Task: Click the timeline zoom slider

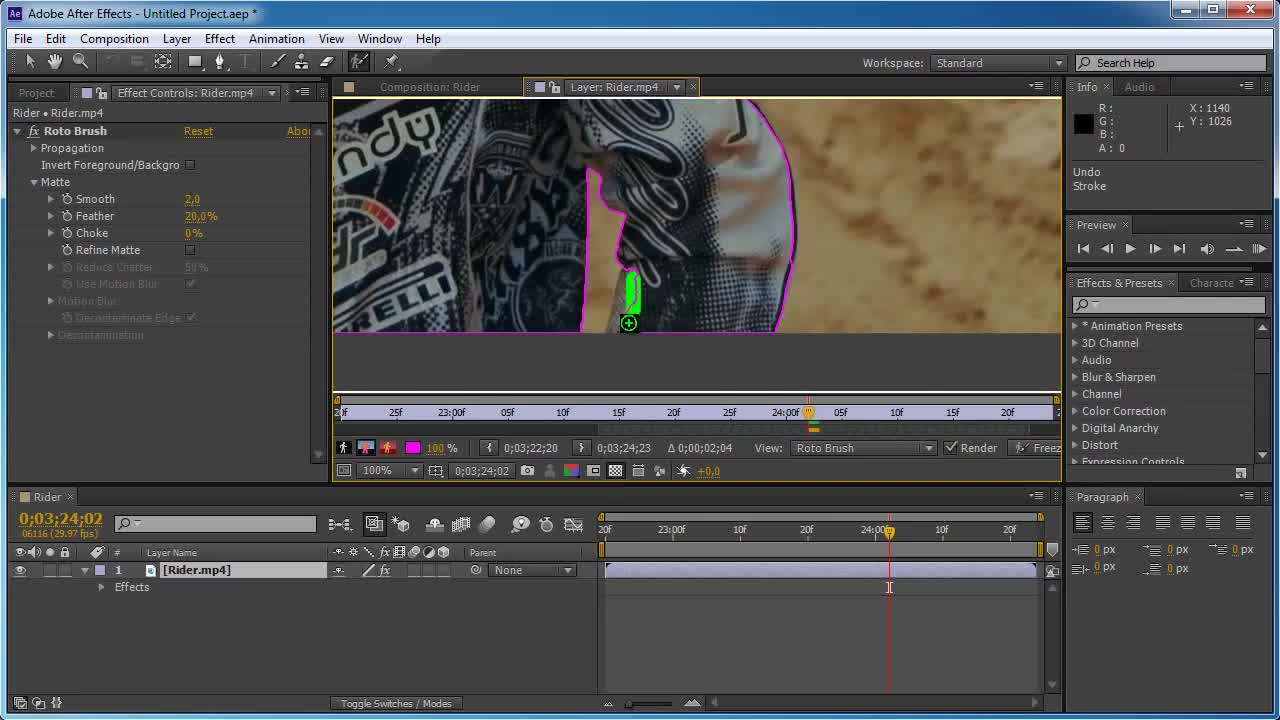Action: (x=650, y=704)
